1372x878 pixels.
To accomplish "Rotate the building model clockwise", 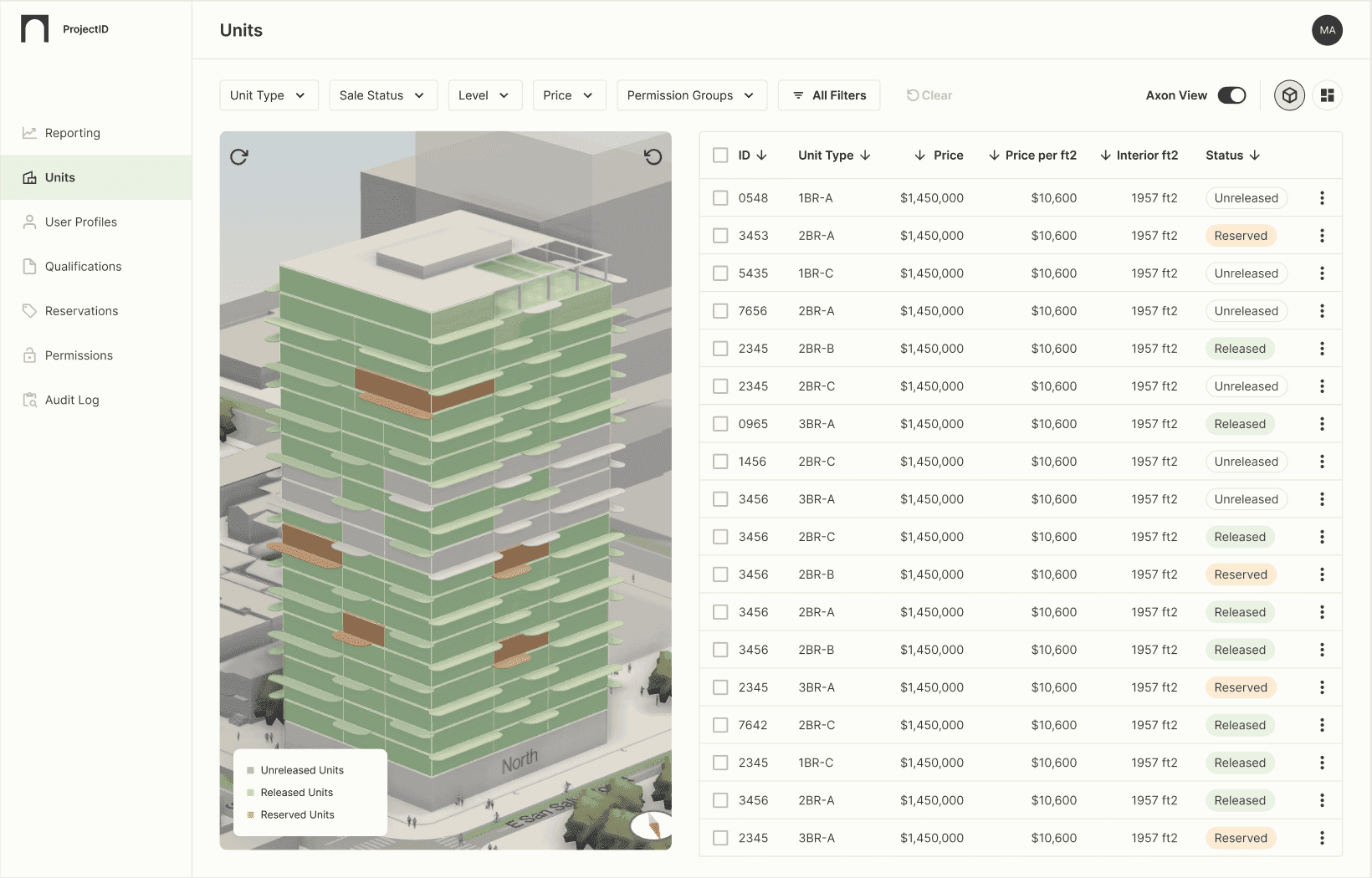I will (239, 156).
